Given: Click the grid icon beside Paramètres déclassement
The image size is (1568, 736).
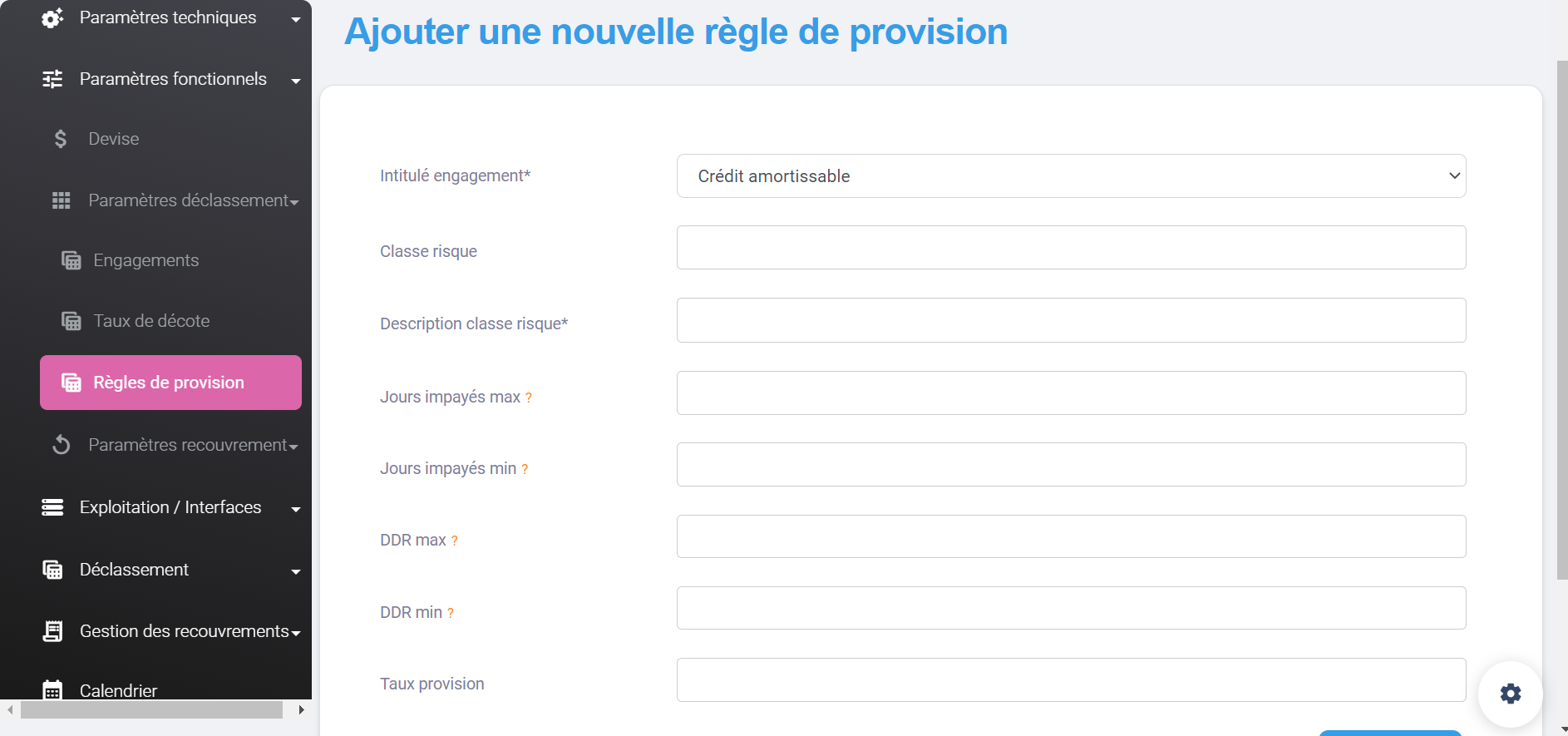Looking at the screenshot, I should [x=61, y=200].
